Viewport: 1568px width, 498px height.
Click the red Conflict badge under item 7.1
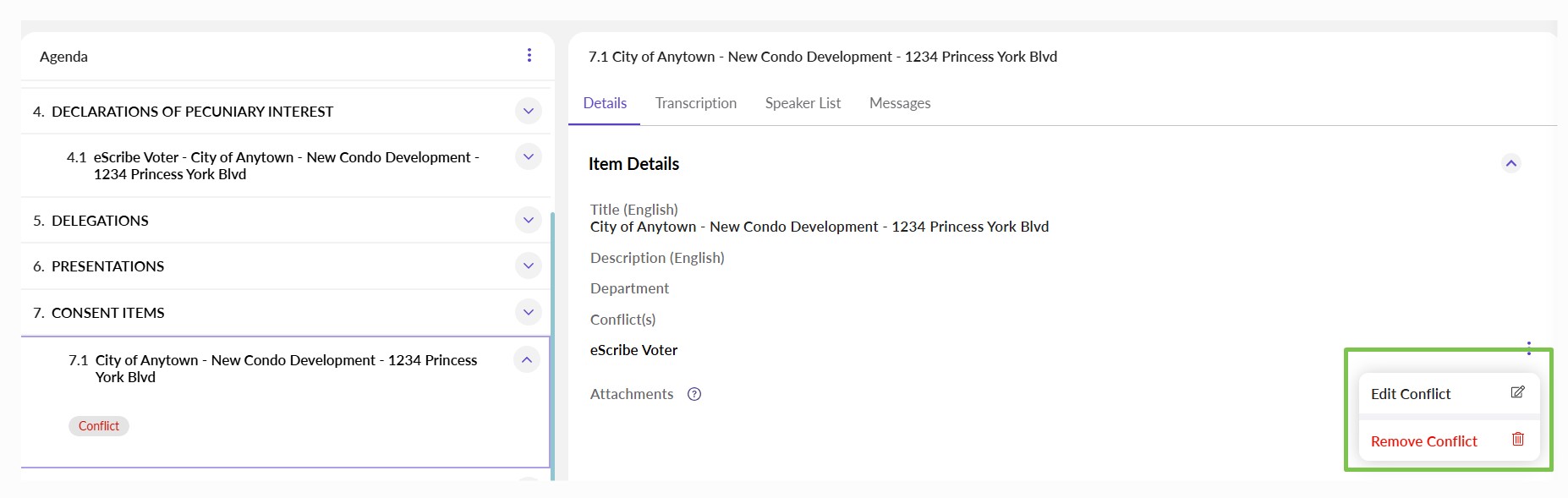pyautogui.click(x=99, y=426)
